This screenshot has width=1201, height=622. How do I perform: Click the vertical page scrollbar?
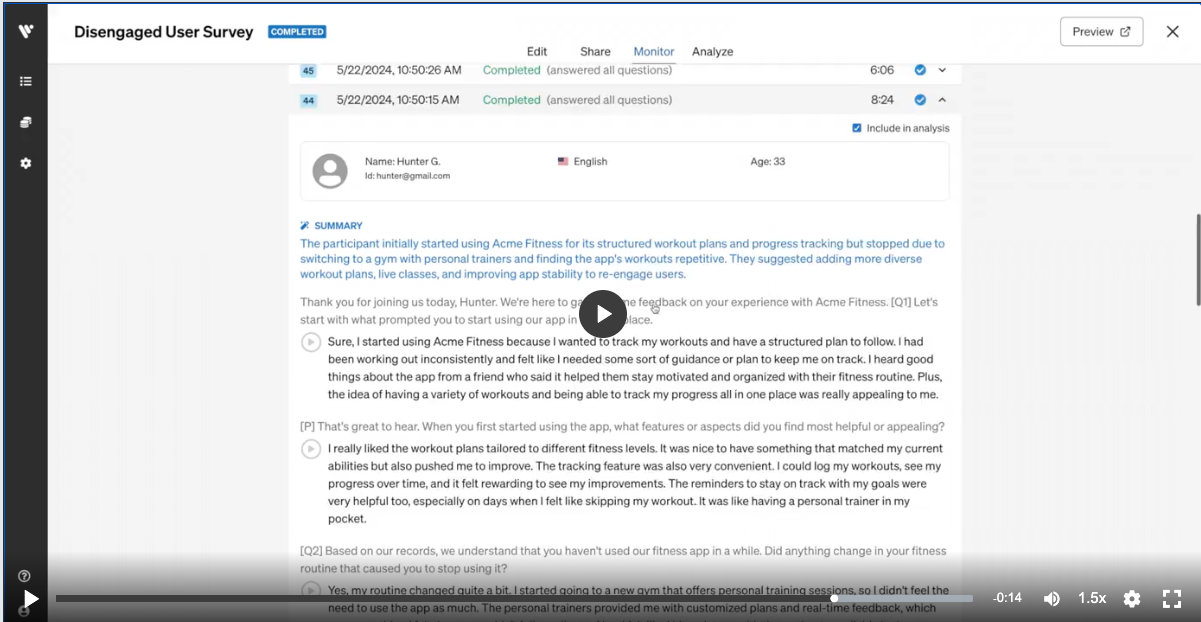tap(1197, 260)
